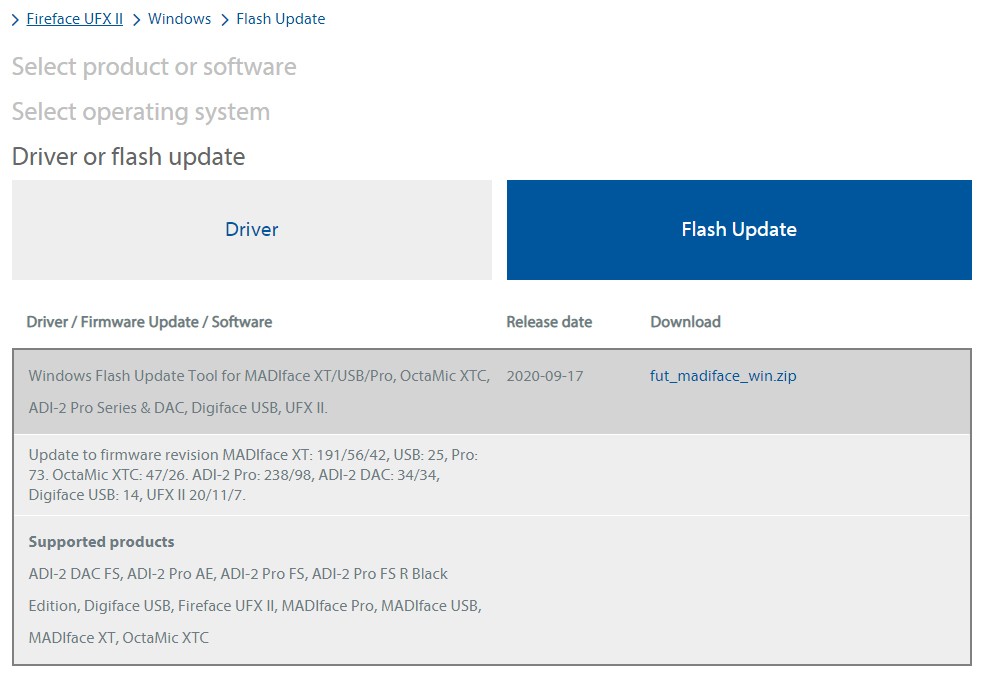
Task: Click the chevron before Fireface UFX II breadcrumb
Action: [15, 18]
